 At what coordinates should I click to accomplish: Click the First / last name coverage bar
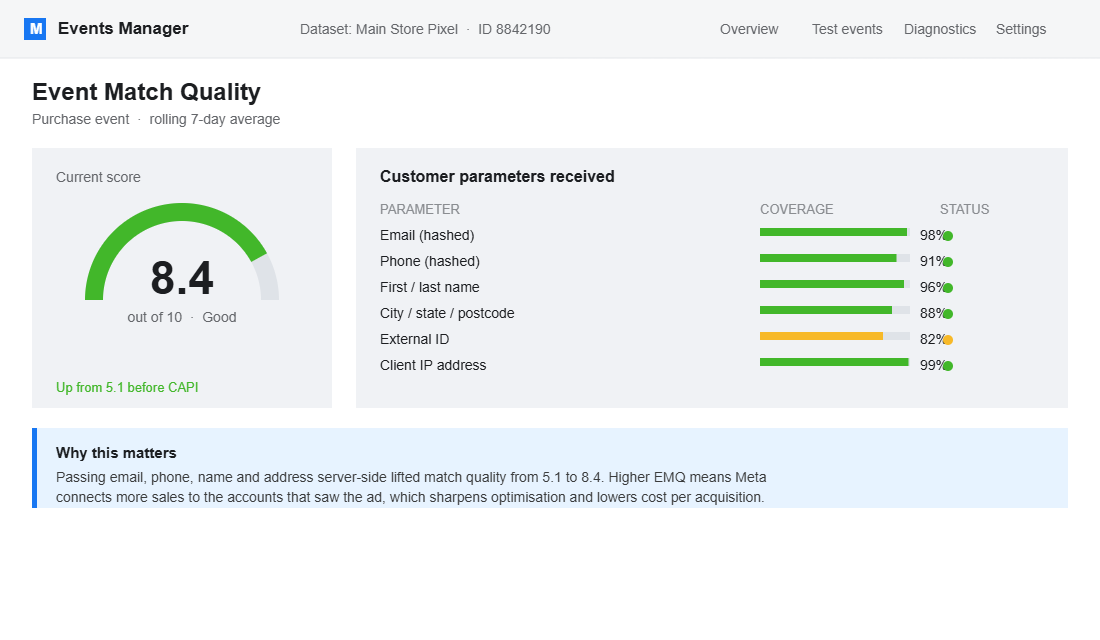pos(835,284)
